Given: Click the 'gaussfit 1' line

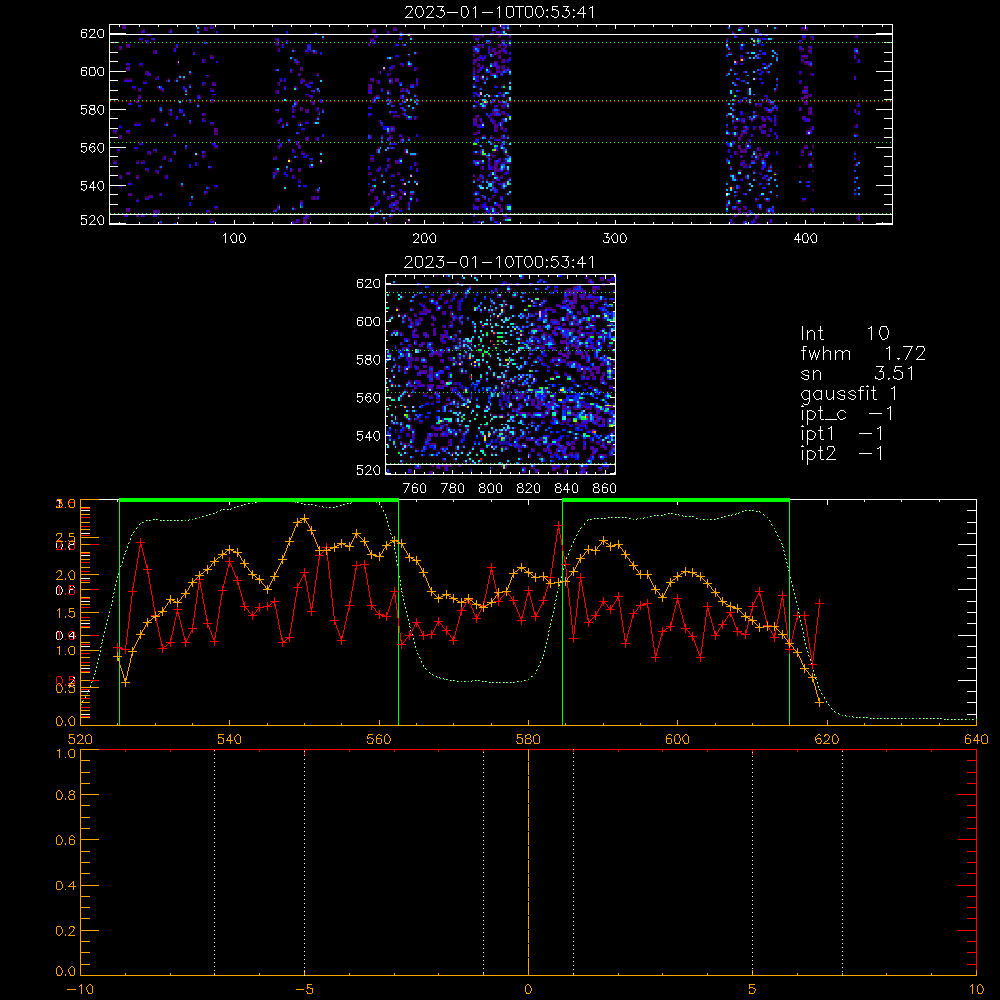Looking at the screenshot, I should 849,393.
